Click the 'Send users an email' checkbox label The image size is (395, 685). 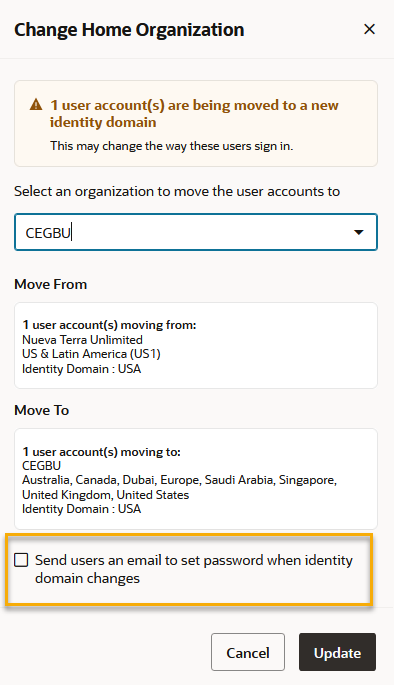tap(194, 569)
